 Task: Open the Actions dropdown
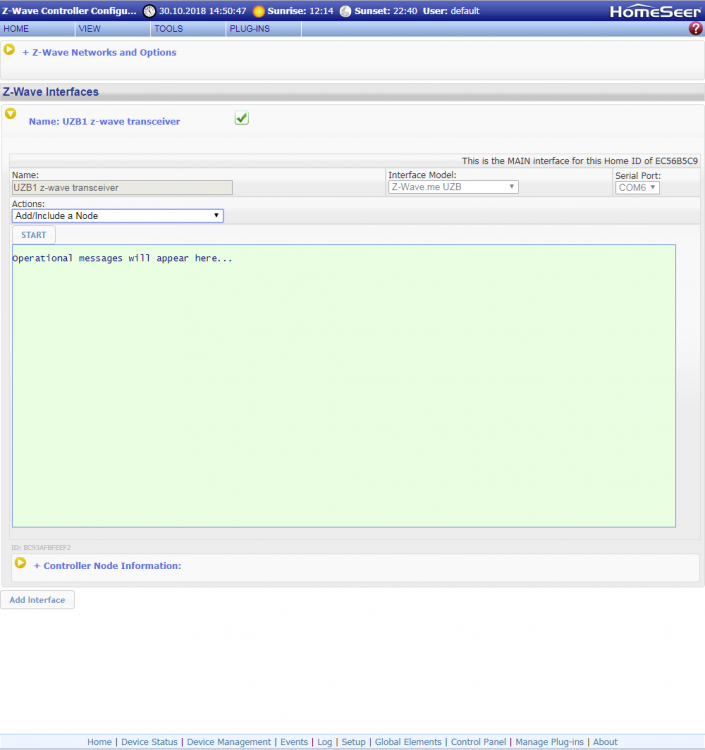(117, 215)
